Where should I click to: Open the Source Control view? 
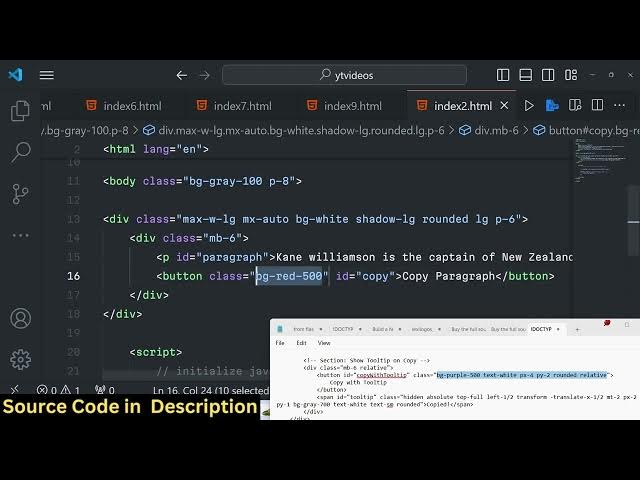click(x=20, y=193)
